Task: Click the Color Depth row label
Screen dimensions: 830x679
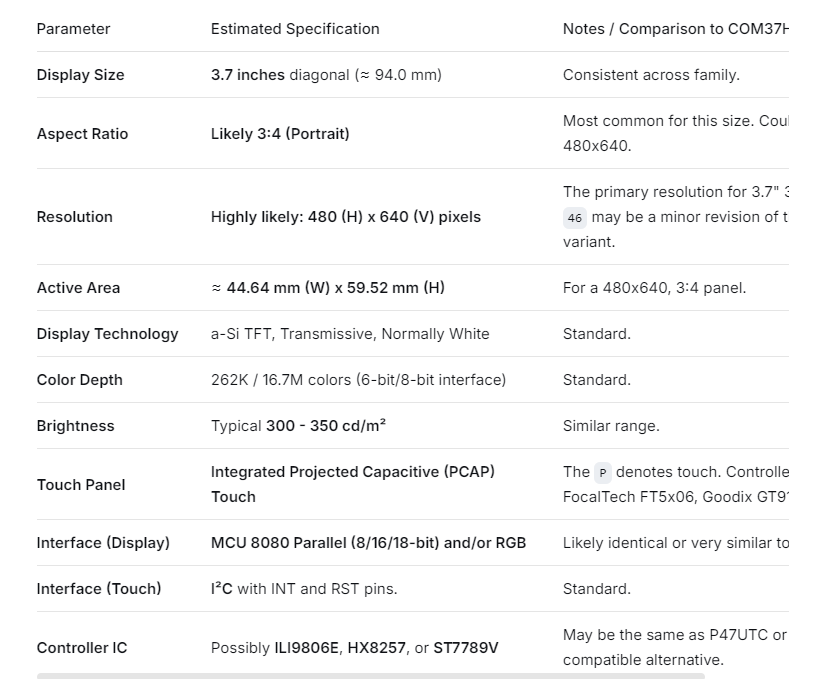Action: click(x=79, y=380)
